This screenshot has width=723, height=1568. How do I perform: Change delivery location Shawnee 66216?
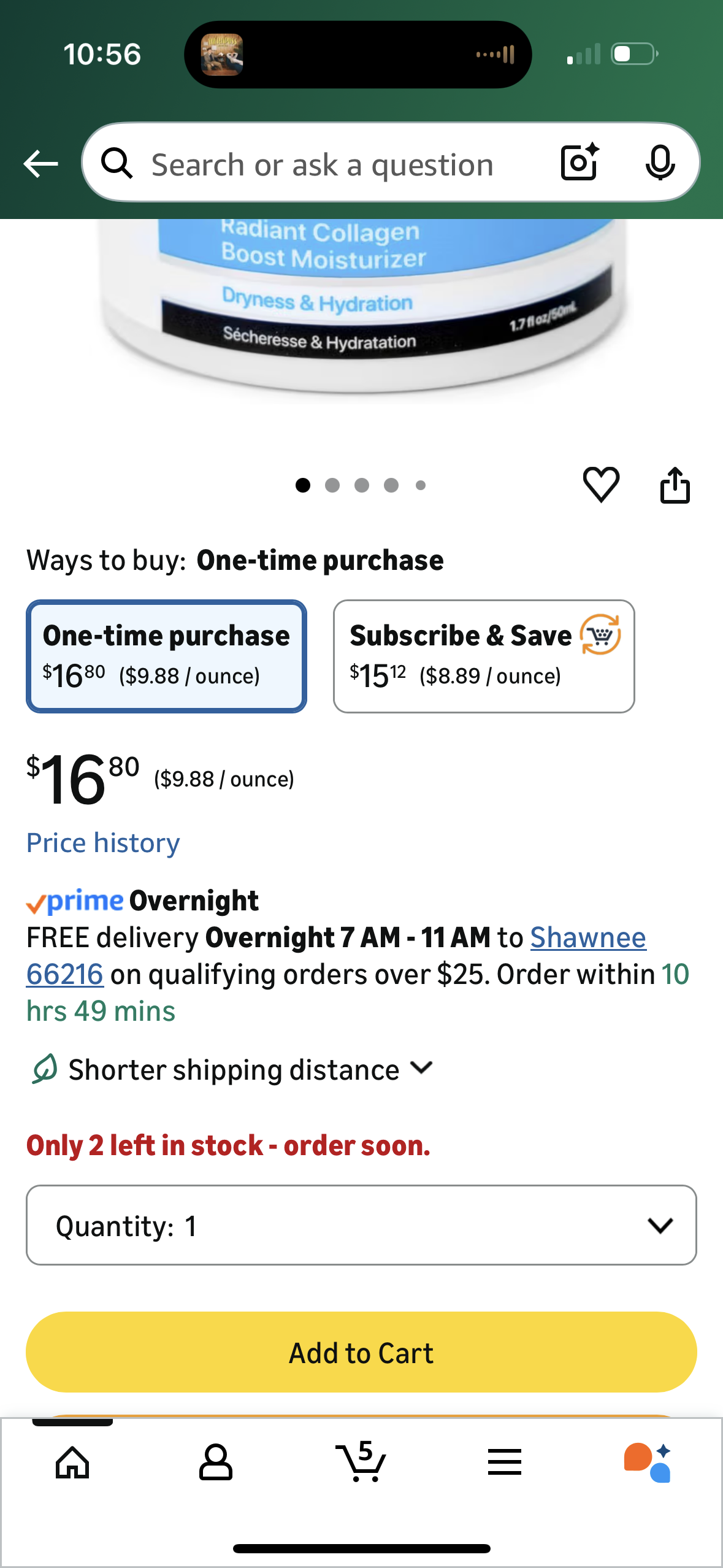point(587,938)
